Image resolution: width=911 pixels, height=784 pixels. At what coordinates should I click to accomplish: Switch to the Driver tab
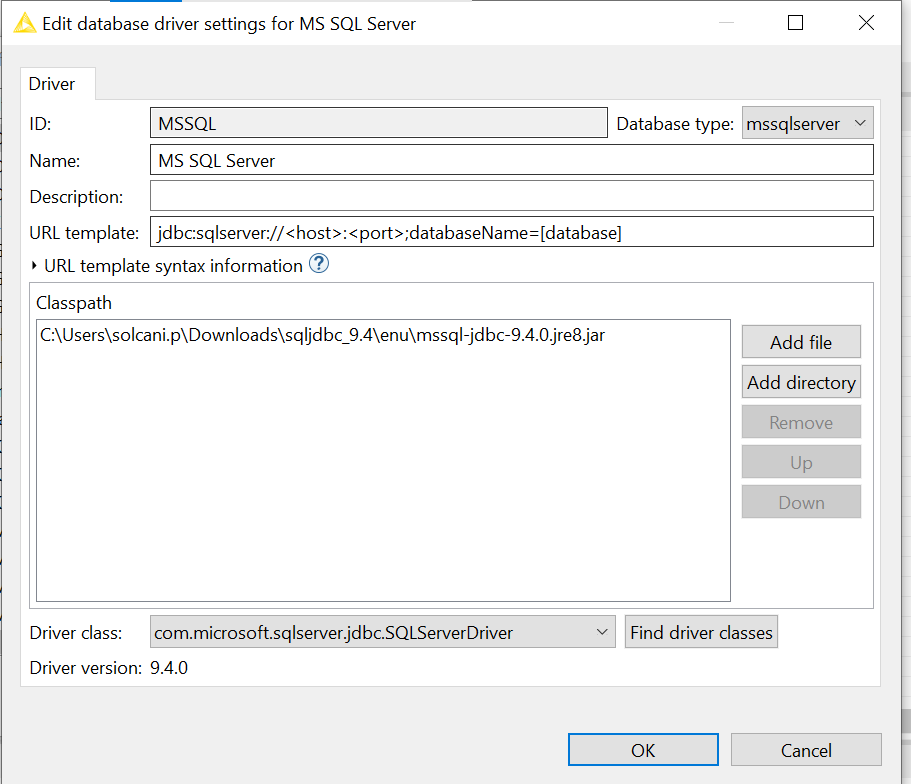(52, 84)
